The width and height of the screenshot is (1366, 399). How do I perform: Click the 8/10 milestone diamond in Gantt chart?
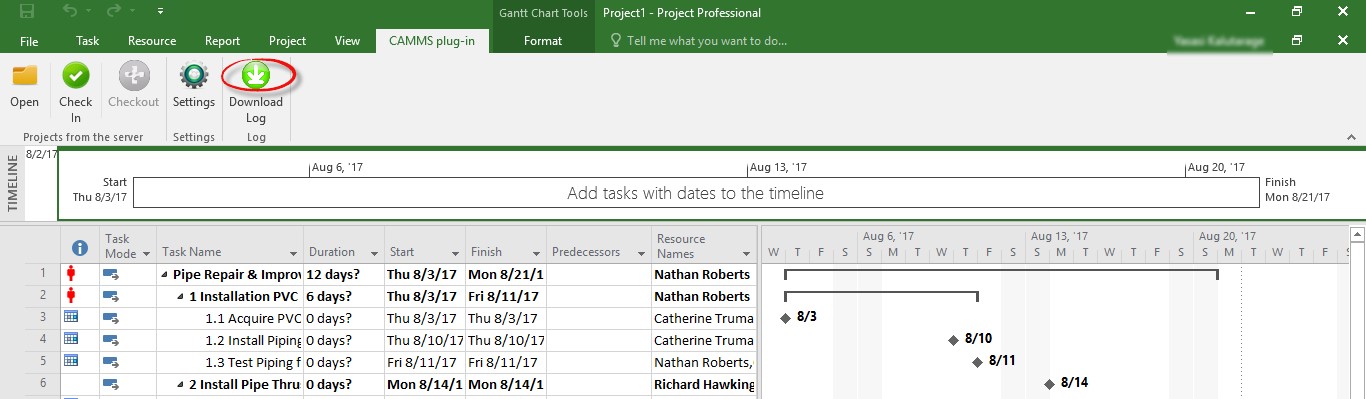(953, 340)
